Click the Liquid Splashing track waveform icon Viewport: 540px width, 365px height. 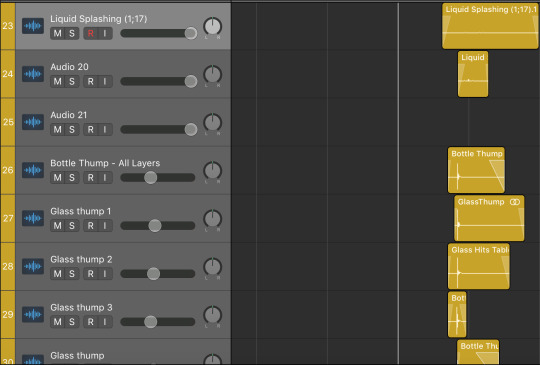point(33,26)
